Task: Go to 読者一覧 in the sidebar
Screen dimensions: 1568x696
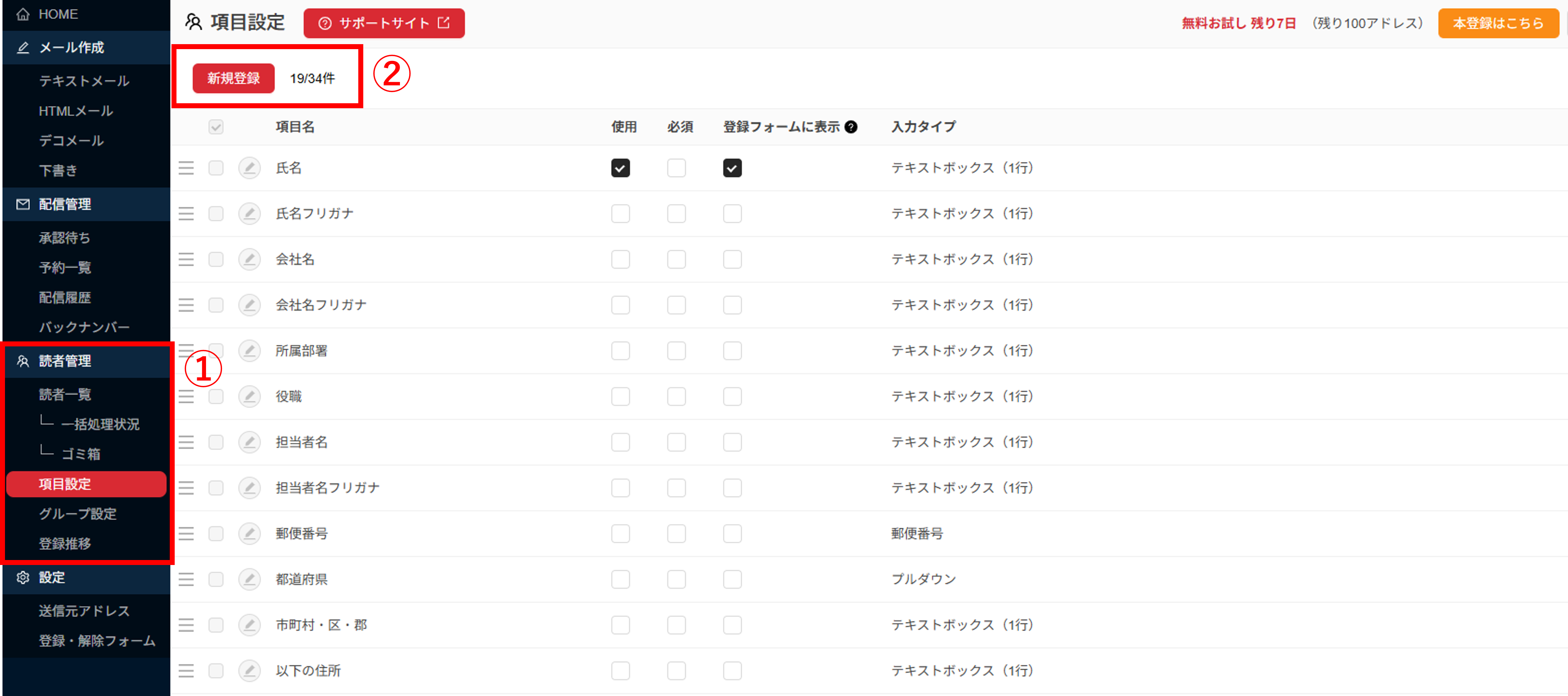Action: pos(64,394)
